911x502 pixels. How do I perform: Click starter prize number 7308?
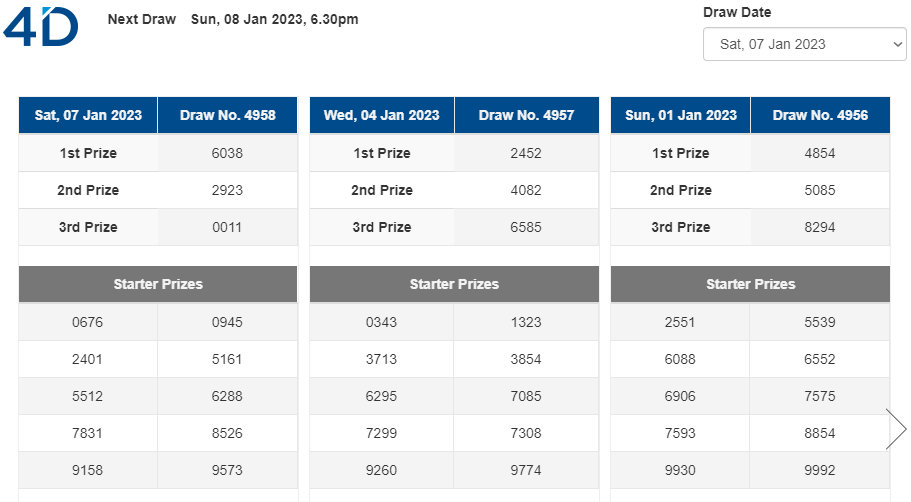pyautogui.click(x=526, y=433)
